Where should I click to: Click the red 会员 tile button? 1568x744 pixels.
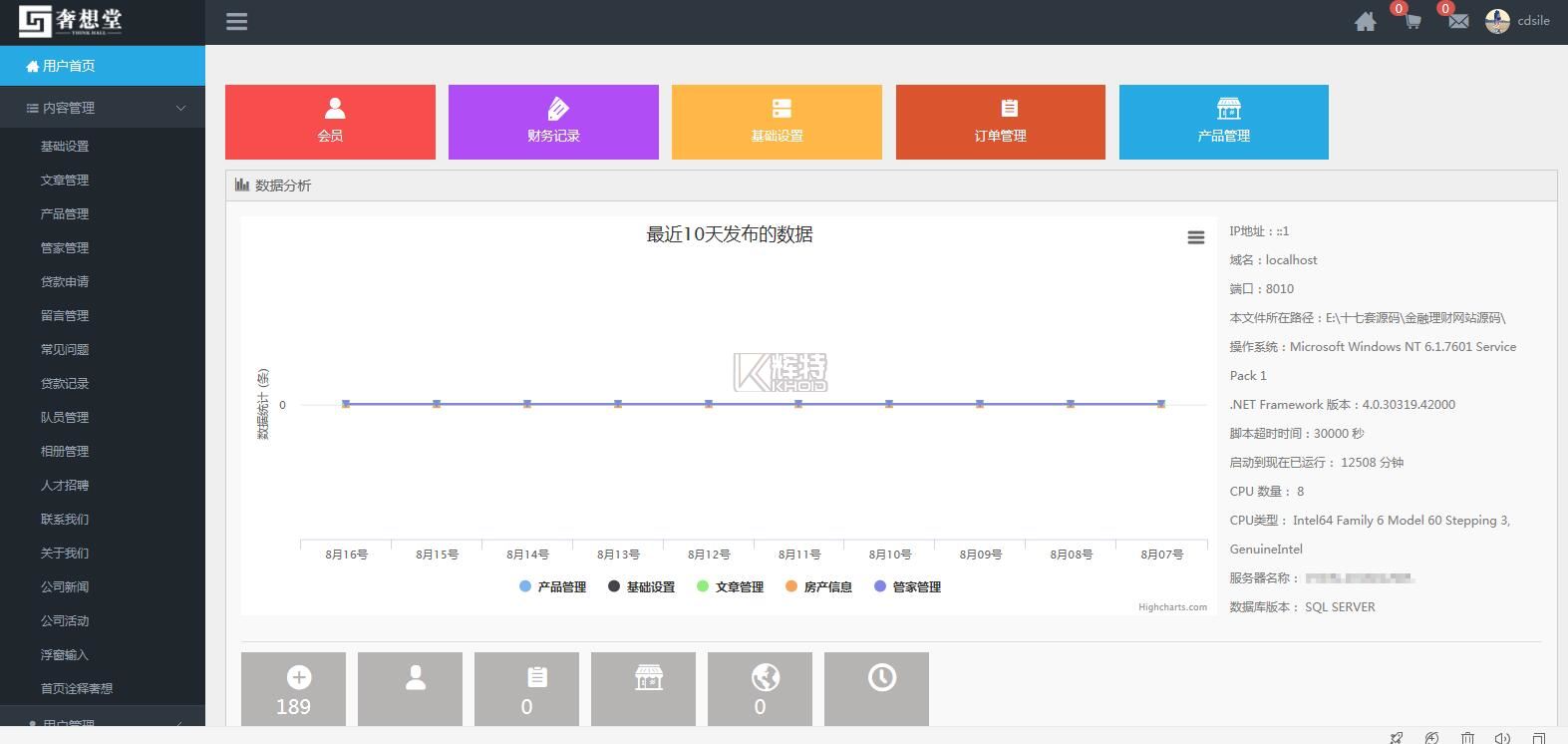coord(330,122)
